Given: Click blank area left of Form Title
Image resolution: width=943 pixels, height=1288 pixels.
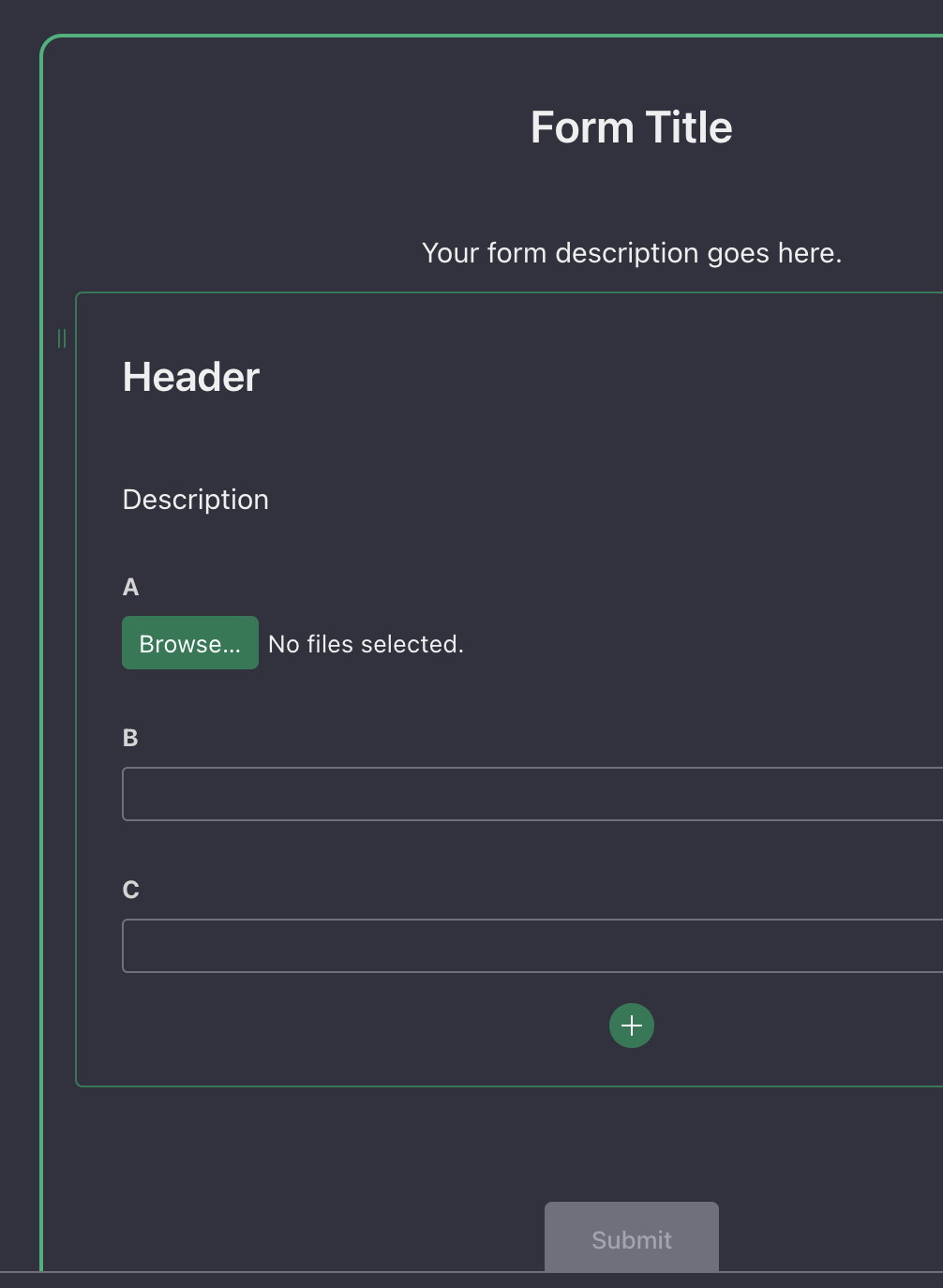Looking at the screenshot, I should (x=281, y=127).
